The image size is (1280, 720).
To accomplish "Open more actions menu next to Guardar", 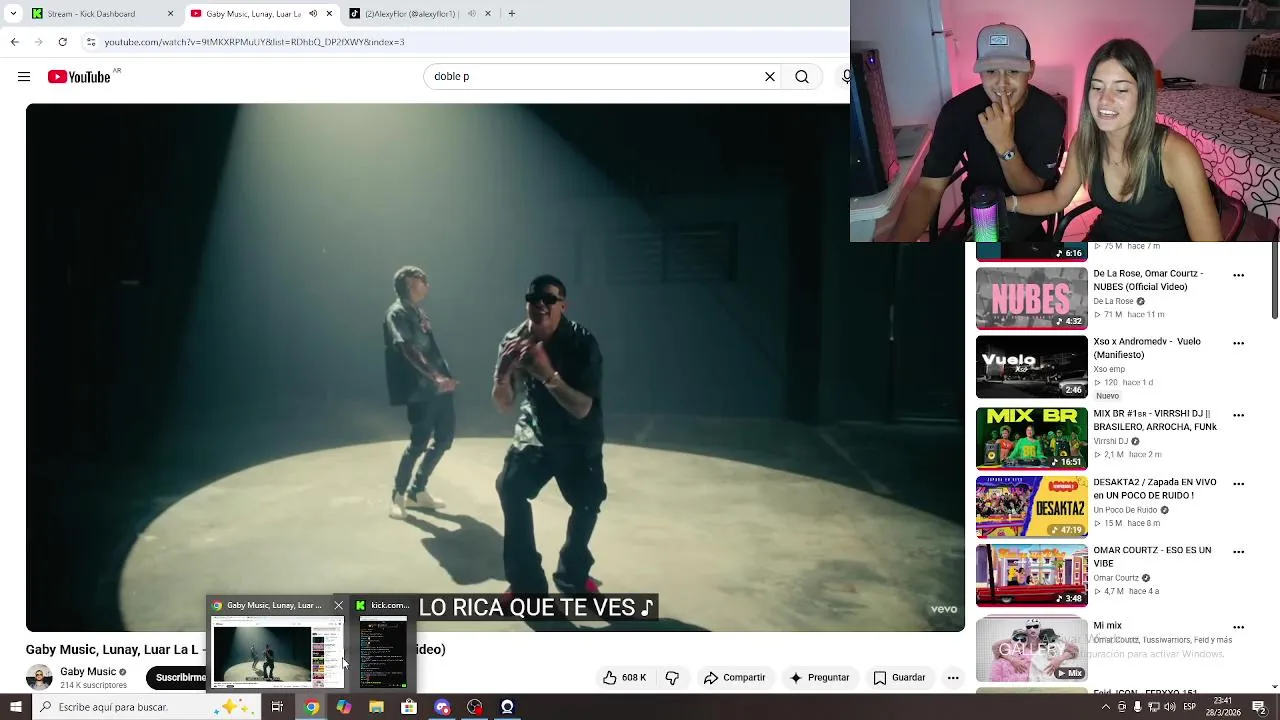I will [953, 677].
